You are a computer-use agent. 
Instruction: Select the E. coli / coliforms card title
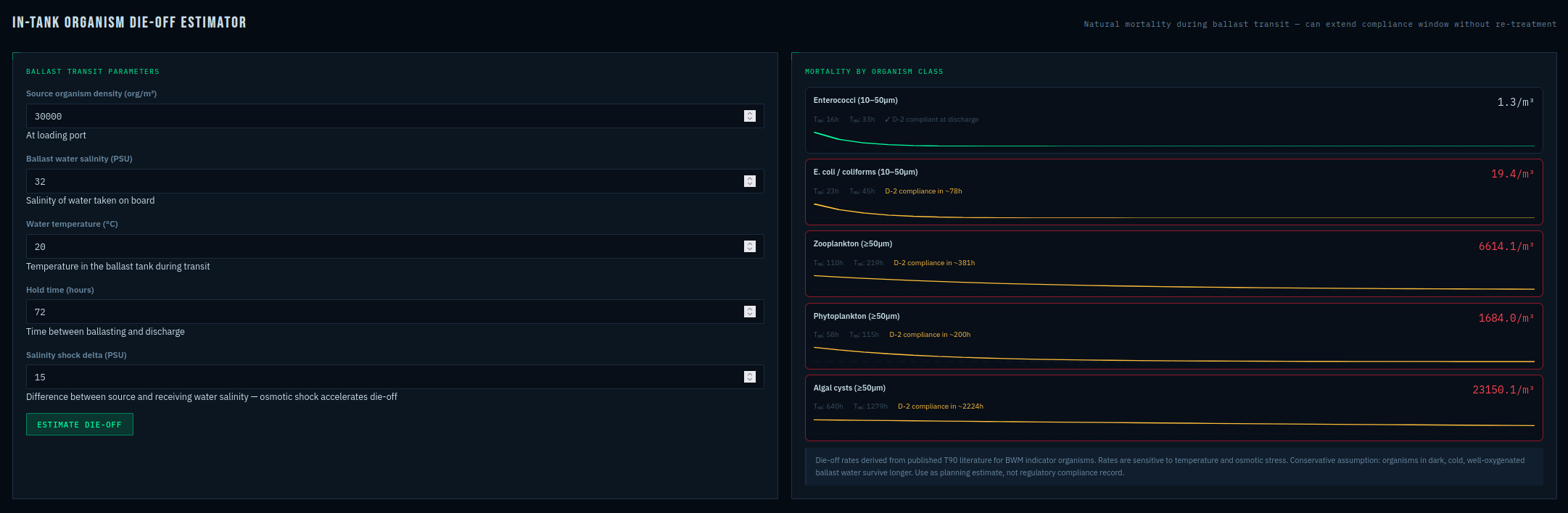865,172
